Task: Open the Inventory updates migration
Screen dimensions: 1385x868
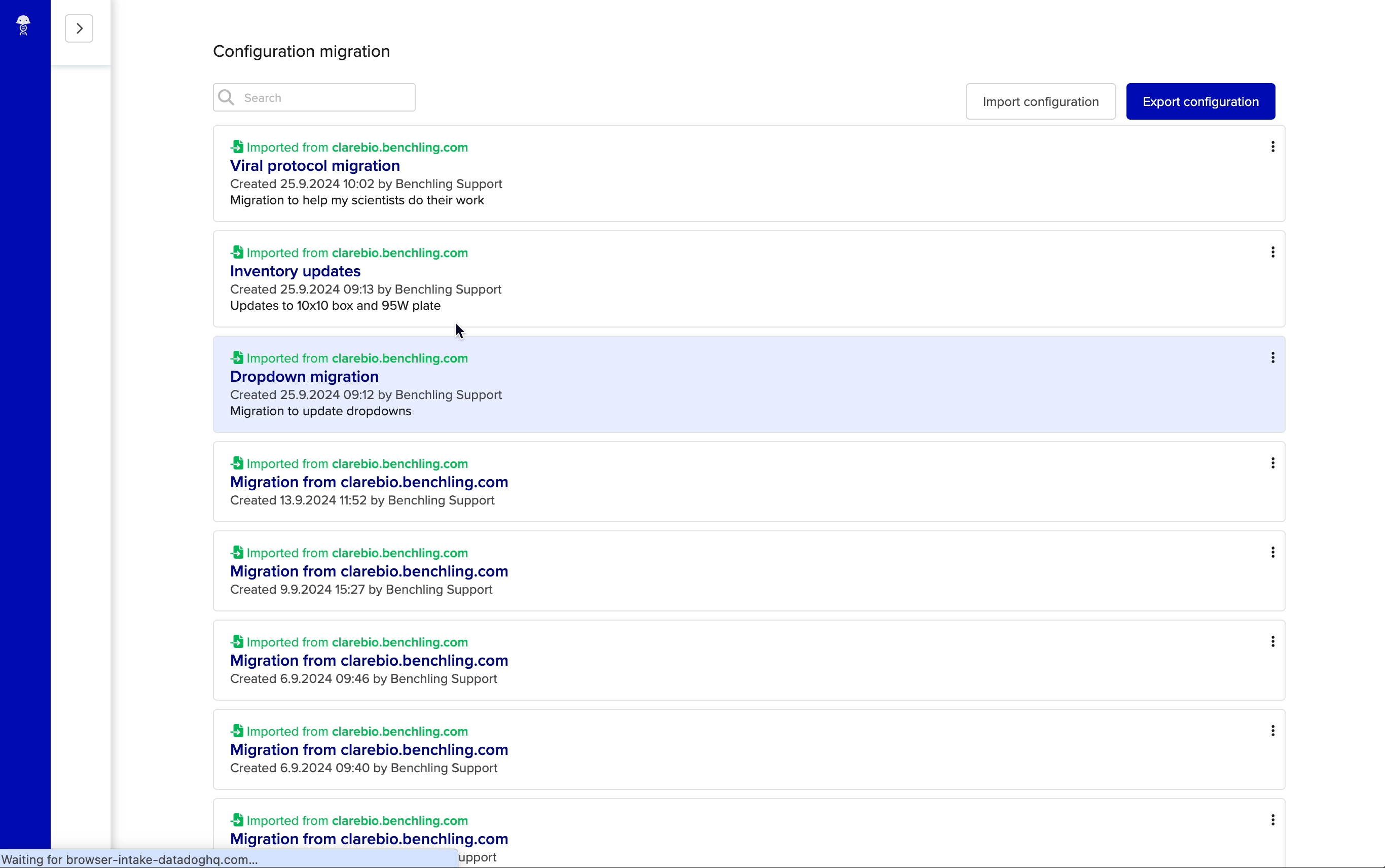Action: 295,271
